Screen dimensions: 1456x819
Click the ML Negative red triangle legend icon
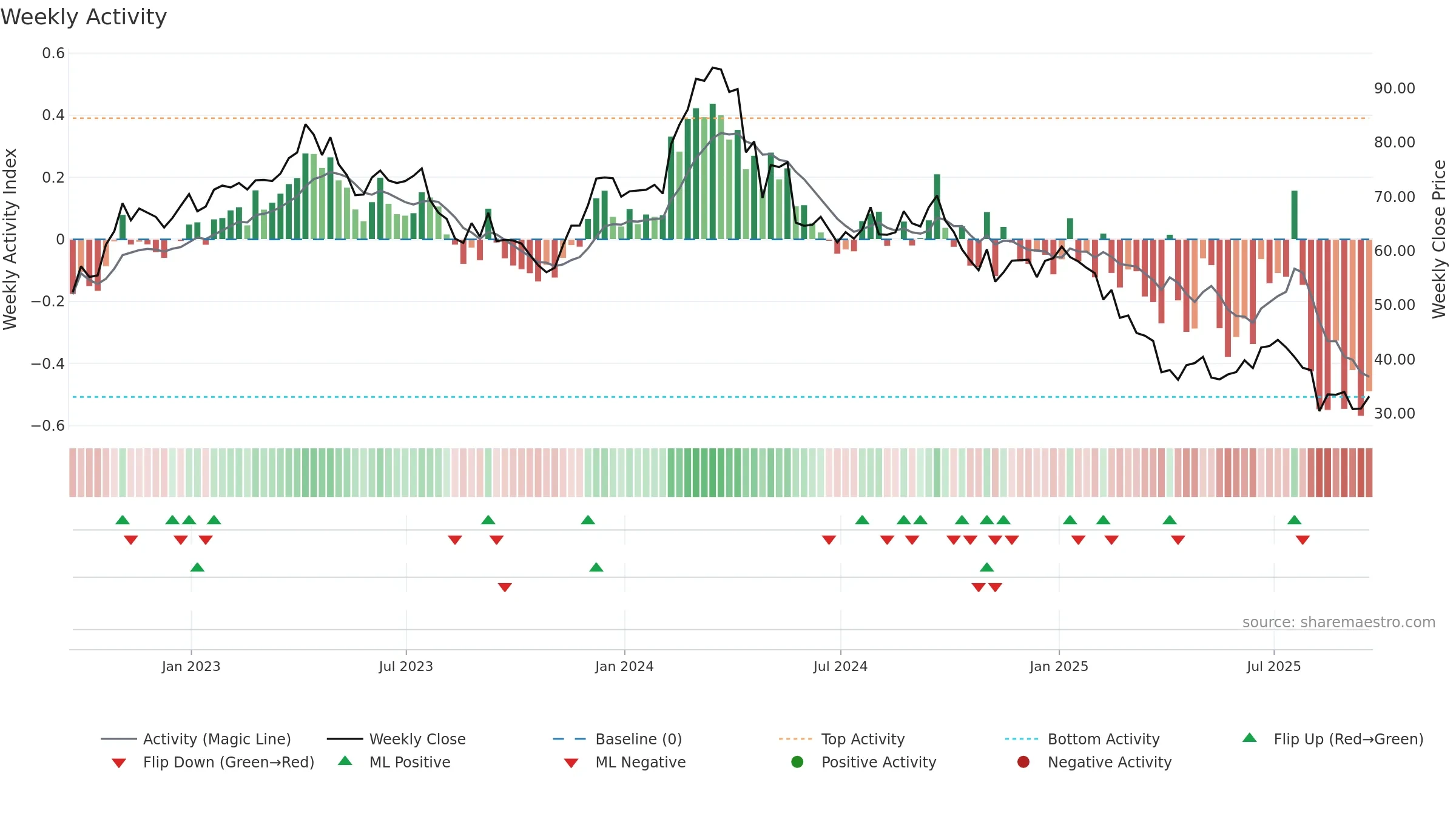(x=571, y=763)
